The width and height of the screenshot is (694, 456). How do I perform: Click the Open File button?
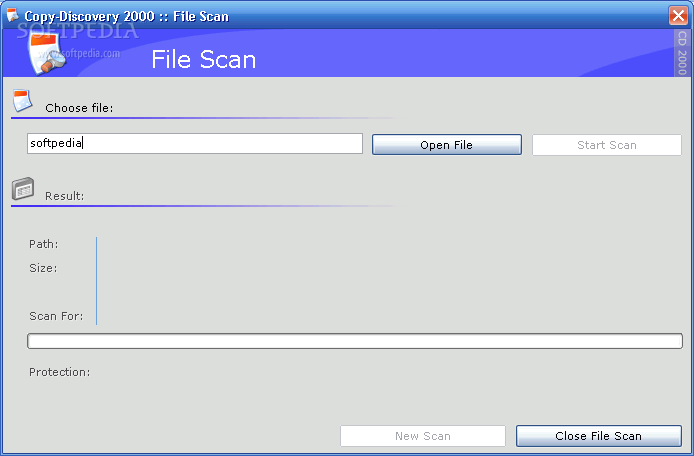pos(447,145)
